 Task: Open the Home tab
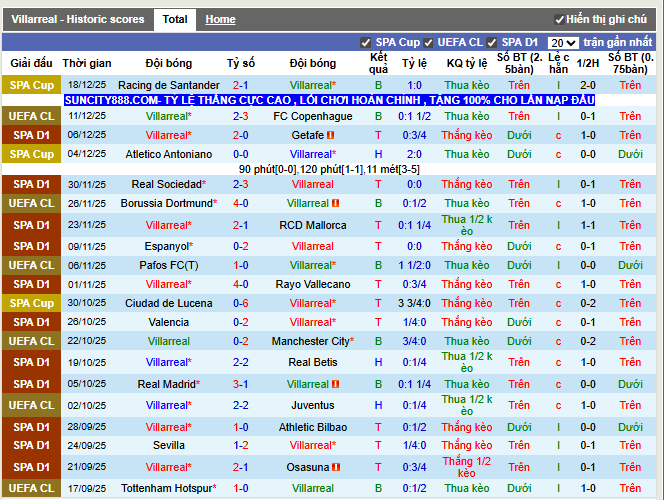coord(220,19)
